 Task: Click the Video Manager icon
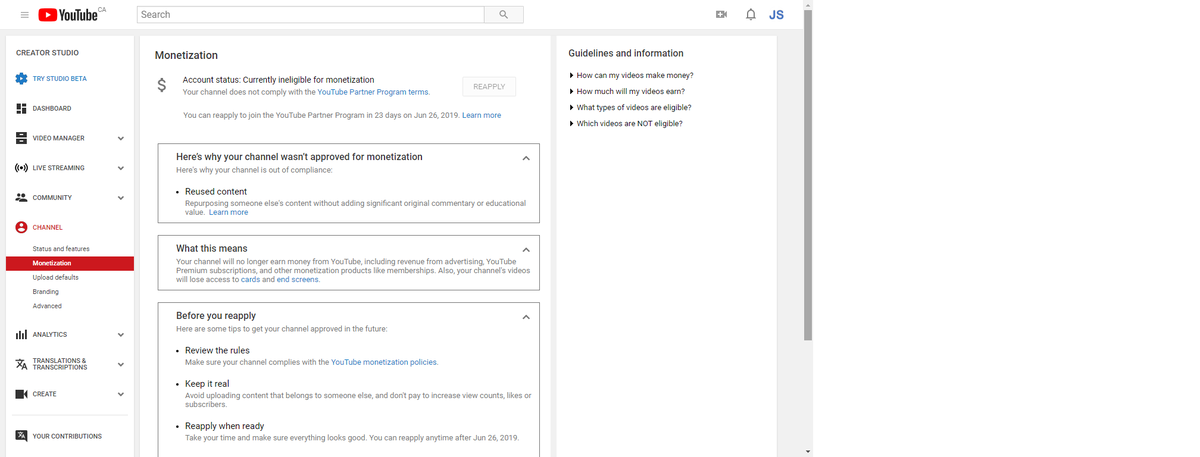coord(21,138)
